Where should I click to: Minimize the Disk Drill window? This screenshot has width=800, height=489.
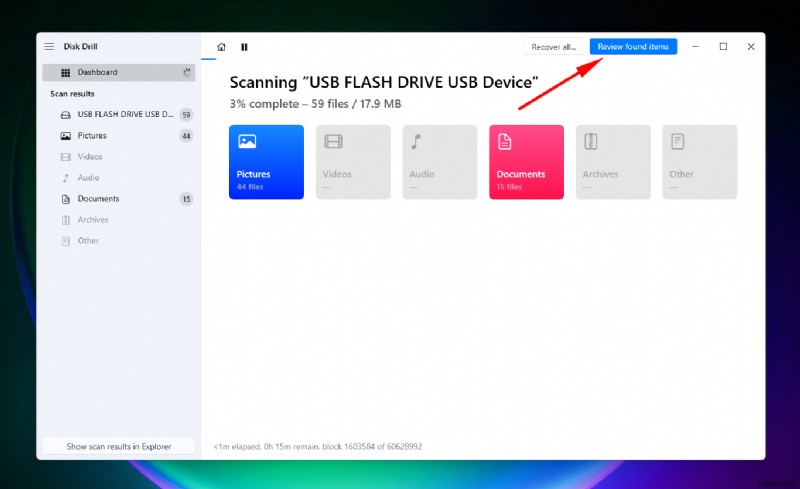pos(695,46)
